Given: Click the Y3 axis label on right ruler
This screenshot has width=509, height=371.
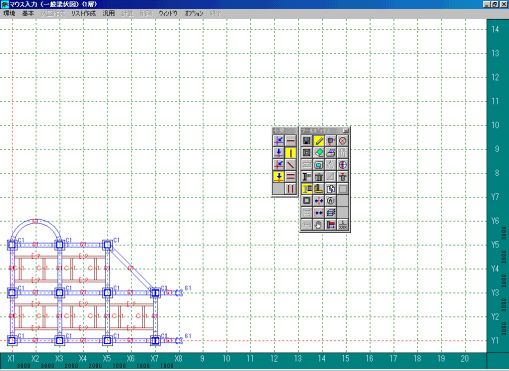Looking at the screenshot, I should coord(495,293).
